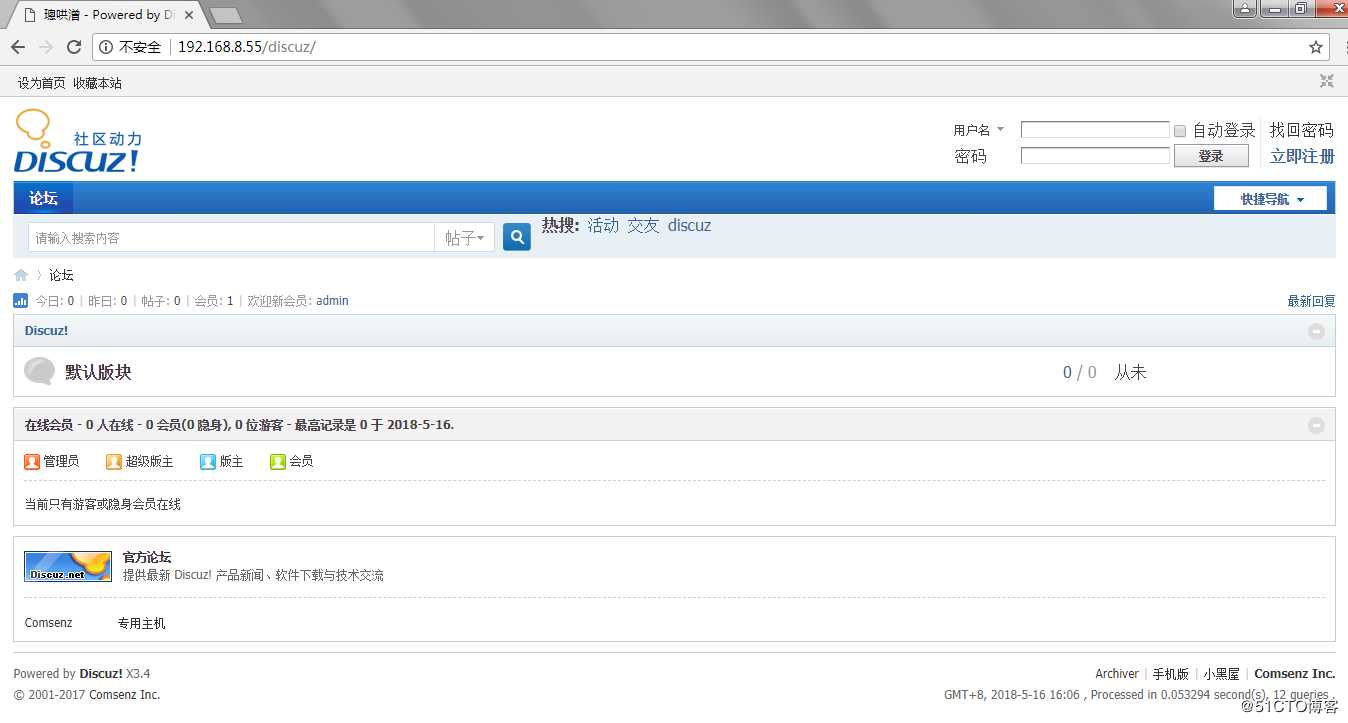1348x723 pixels.
Task: Collapse the Discuz! category section
Action: [x=1316, y=331]
